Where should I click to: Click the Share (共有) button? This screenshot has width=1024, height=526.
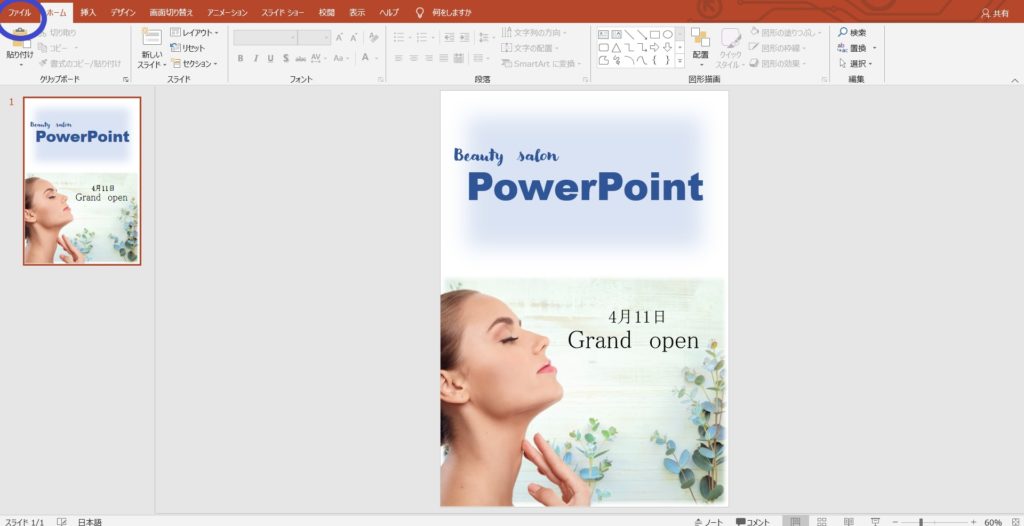995,13
